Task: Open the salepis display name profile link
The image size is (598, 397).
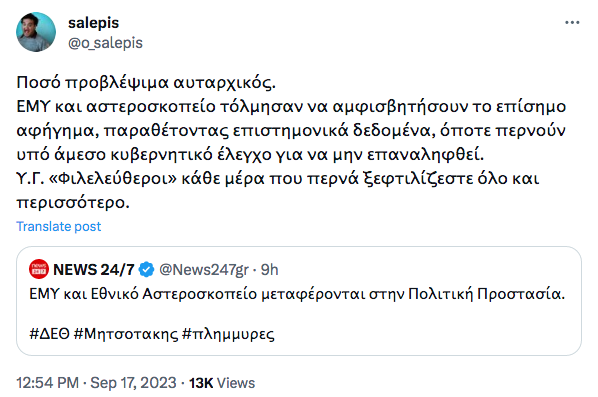Action: click(93, 23)
